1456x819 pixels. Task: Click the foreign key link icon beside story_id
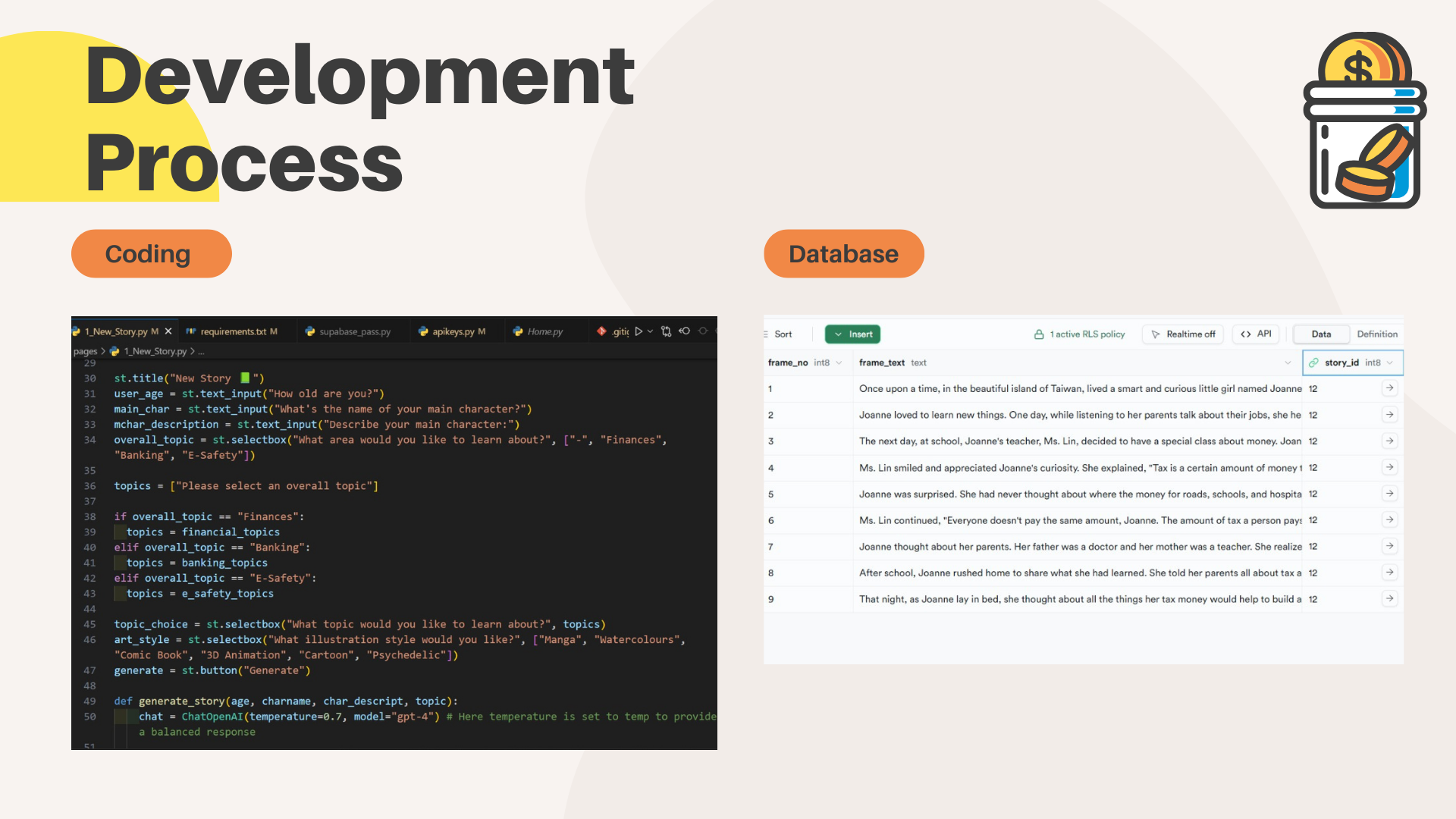[x=1313, y=362]
